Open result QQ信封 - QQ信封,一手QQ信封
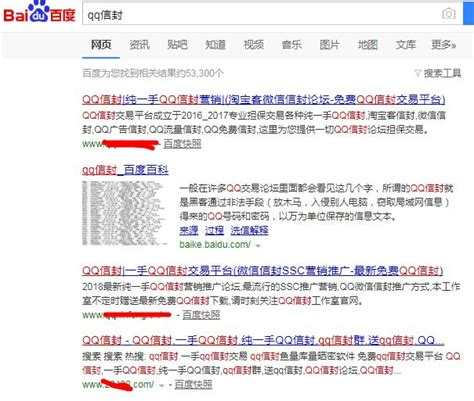Viewport: 474px width, 401px height. 263,341
